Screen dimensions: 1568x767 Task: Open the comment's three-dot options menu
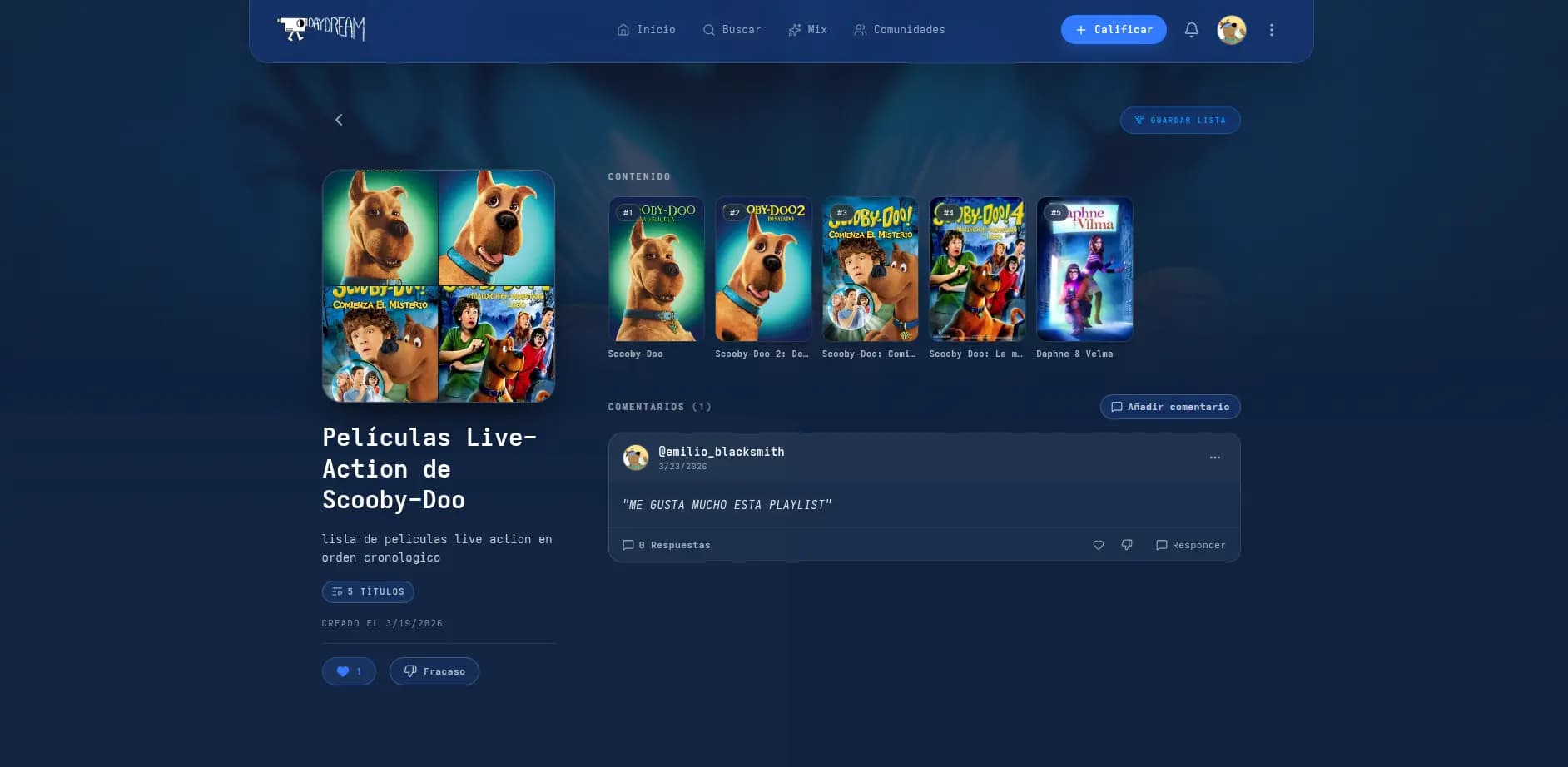pyautogui.click(x=1215, y=458)
